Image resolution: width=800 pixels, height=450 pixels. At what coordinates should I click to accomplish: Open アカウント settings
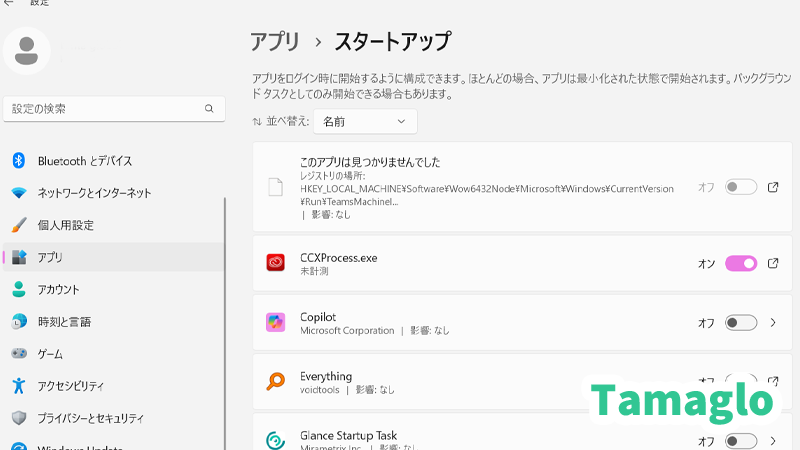tap(58, 290)
